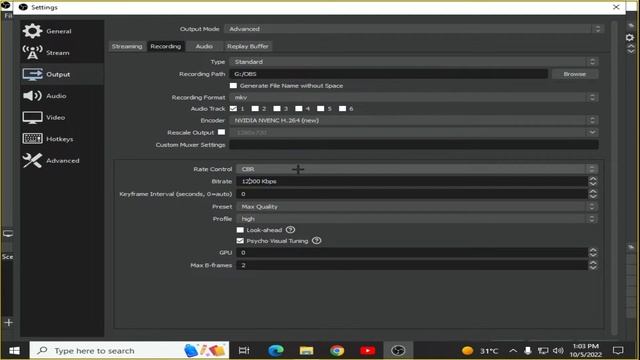Open Video settings monitor icon
Image resolution: width=640 pixels, height=360 pixels.
click(x=32, y=118)
